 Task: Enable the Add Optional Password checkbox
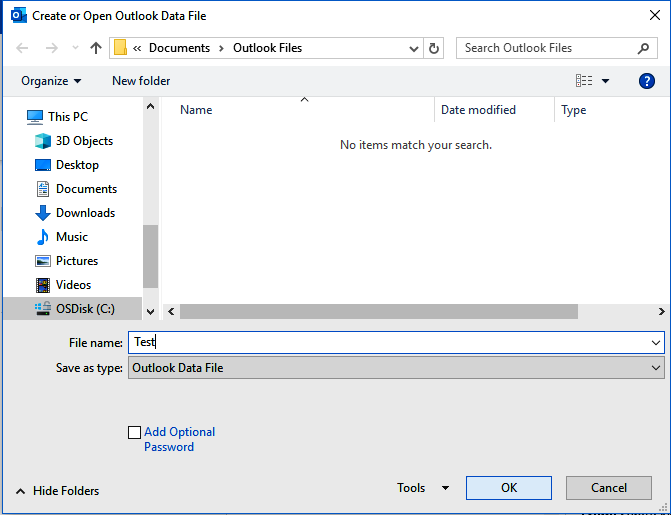(134, 432)
